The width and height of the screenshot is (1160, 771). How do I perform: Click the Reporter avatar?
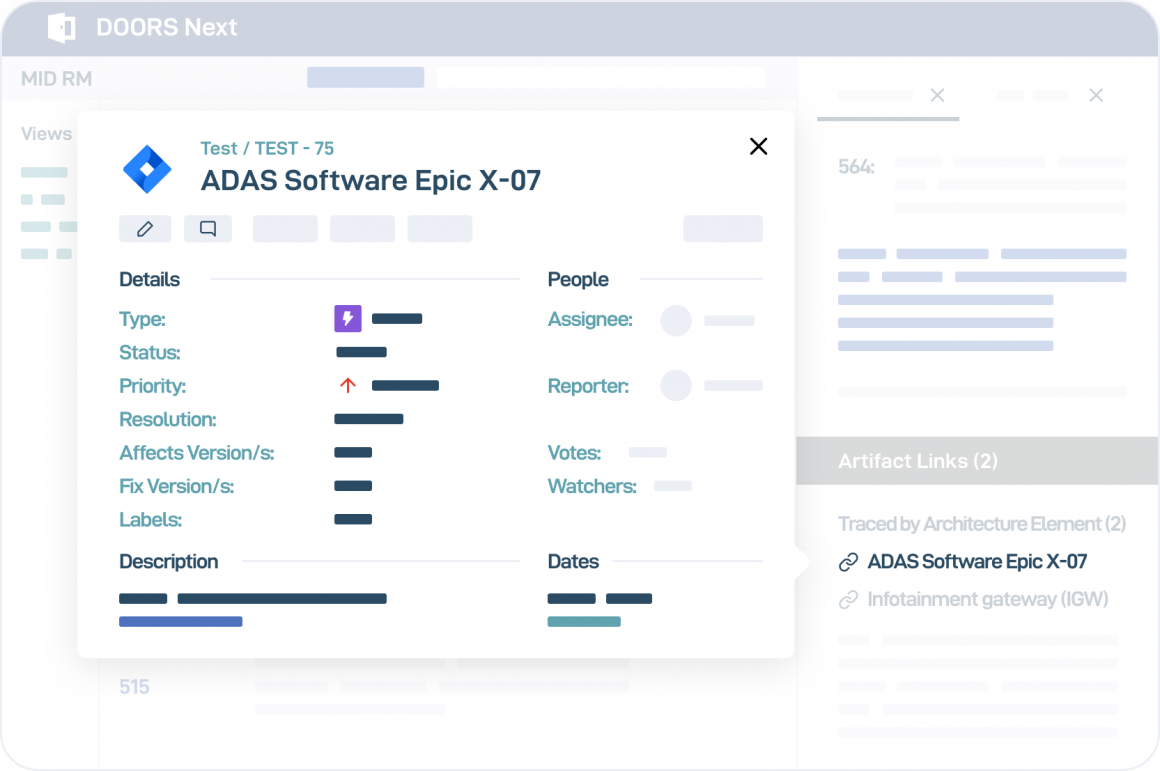[676, 386]
